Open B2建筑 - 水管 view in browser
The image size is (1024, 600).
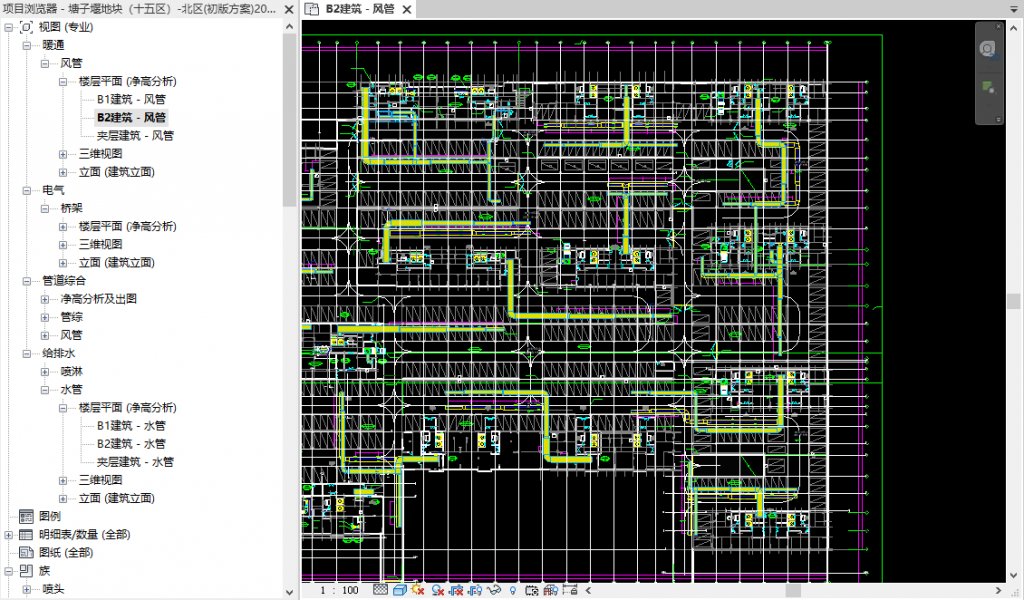[x=130, y=443]
